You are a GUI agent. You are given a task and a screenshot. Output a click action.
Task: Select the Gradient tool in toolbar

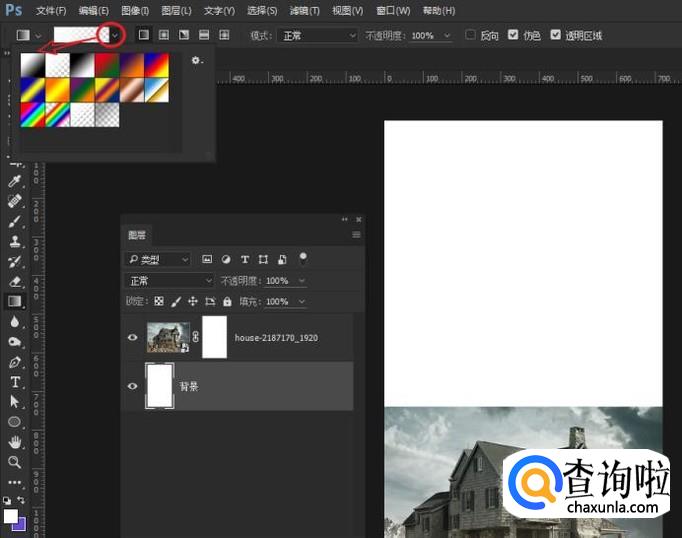(15, 301)
